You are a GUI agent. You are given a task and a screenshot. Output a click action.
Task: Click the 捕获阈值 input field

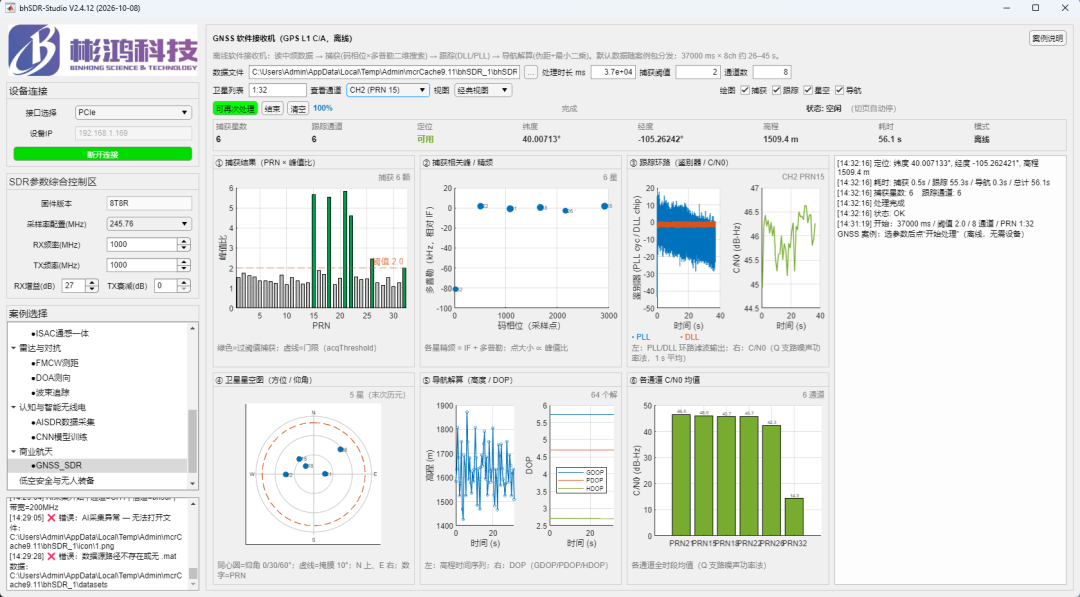(x=698, y=72)
